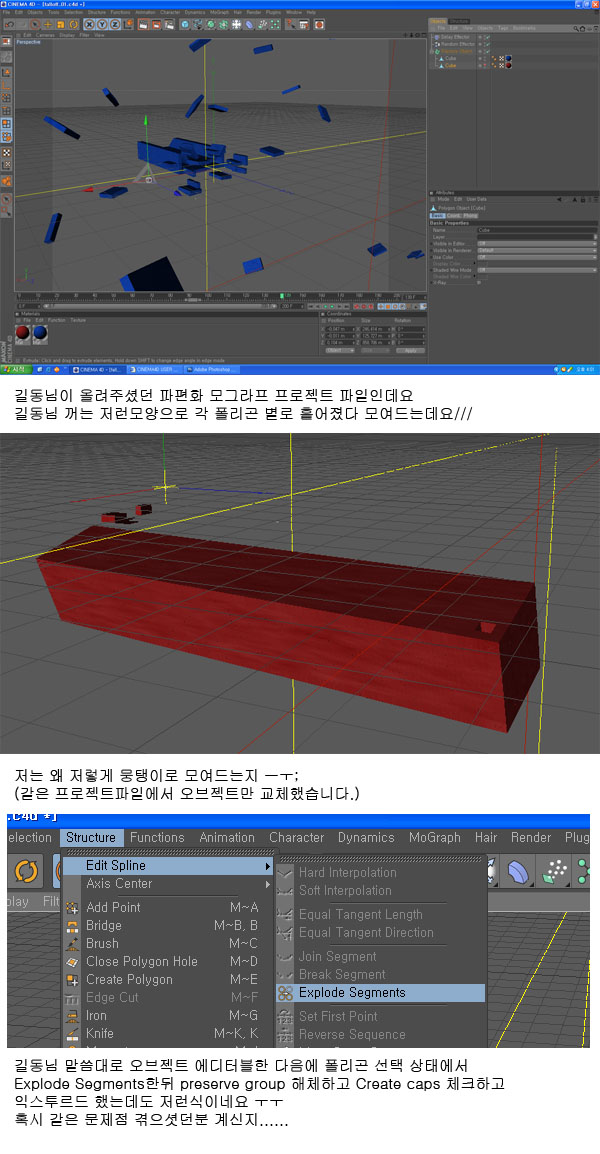Click Reverse Sequence in the submenu
600x1154 pixels.
click(381, 1035)
